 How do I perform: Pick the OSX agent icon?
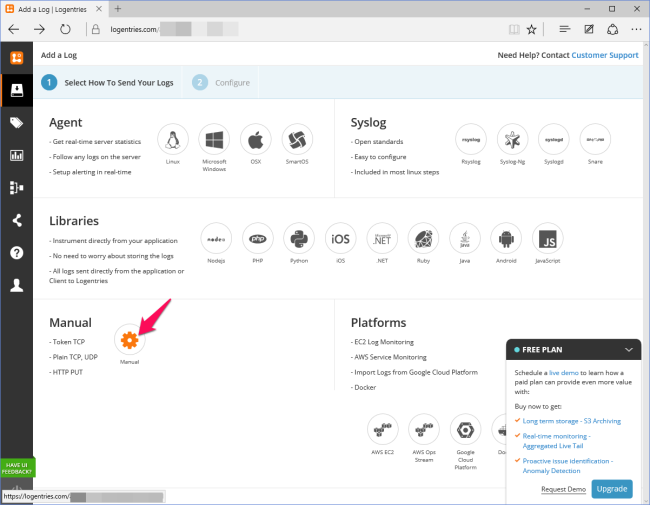pyautogui.click(x=256, y=140)
